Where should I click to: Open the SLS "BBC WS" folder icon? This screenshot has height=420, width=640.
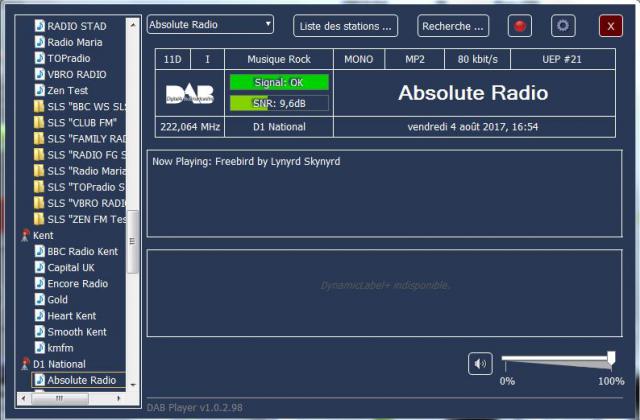tap(39, 107)
